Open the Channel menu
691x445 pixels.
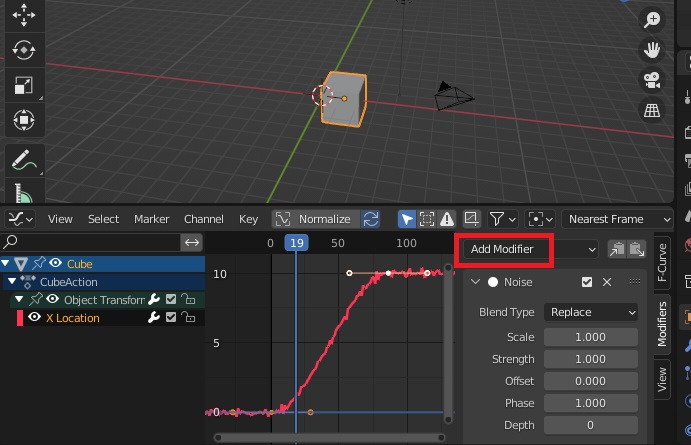click(204, 219)
